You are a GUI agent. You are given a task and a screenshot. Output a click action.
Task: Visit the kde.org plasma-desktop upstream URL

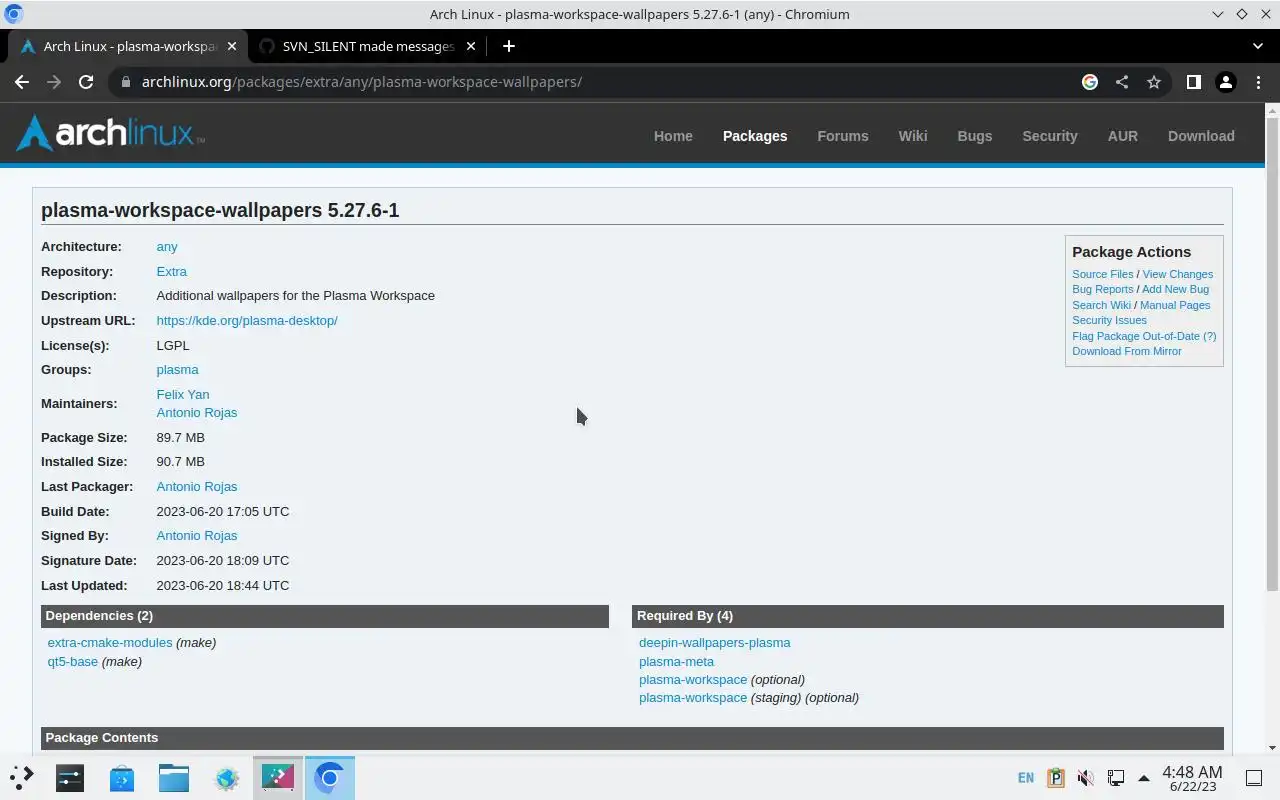[x=247, y=321]
